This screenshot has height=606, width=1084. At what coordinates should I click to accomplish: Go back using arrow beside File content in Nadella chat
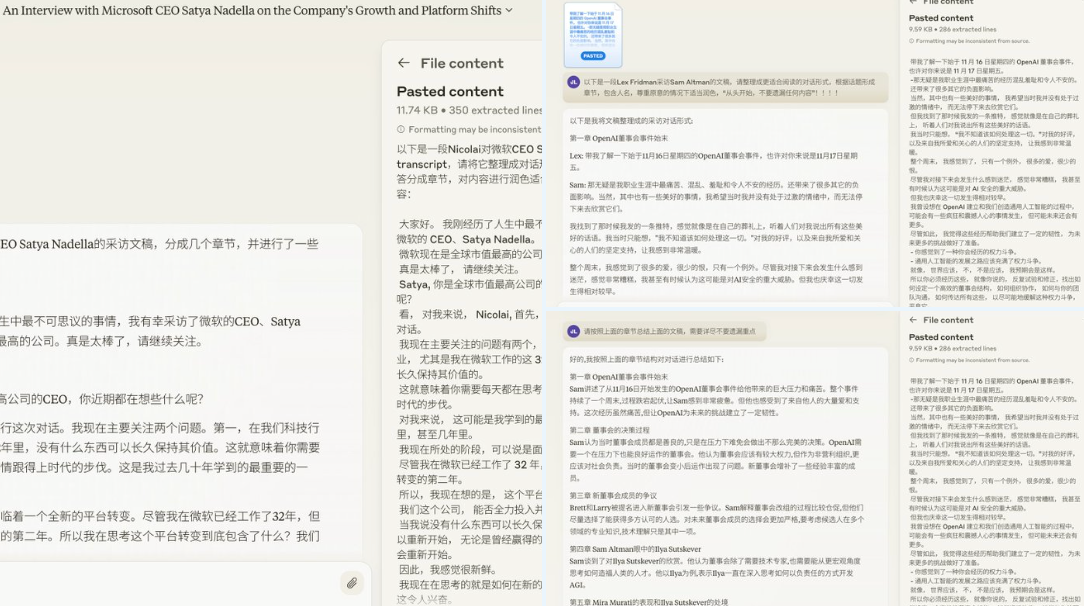pyautogui.click(x=404, y=63)
